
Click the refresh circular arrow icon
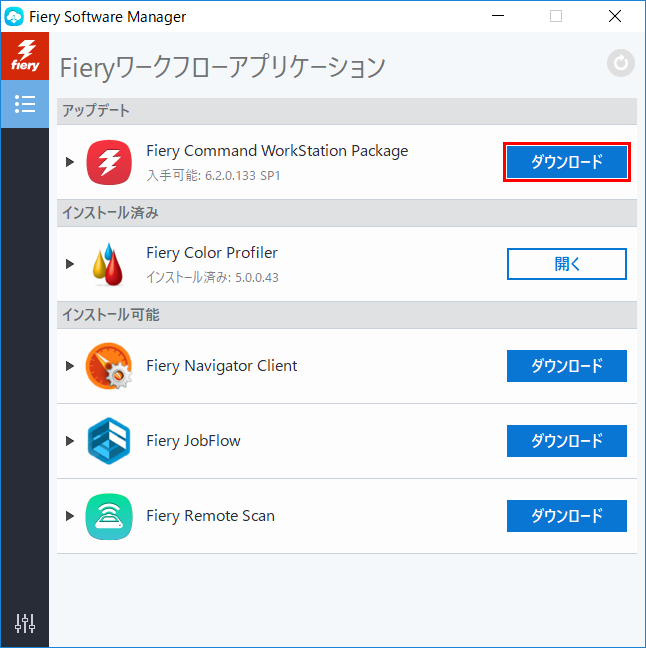click(x=620, y=63)
